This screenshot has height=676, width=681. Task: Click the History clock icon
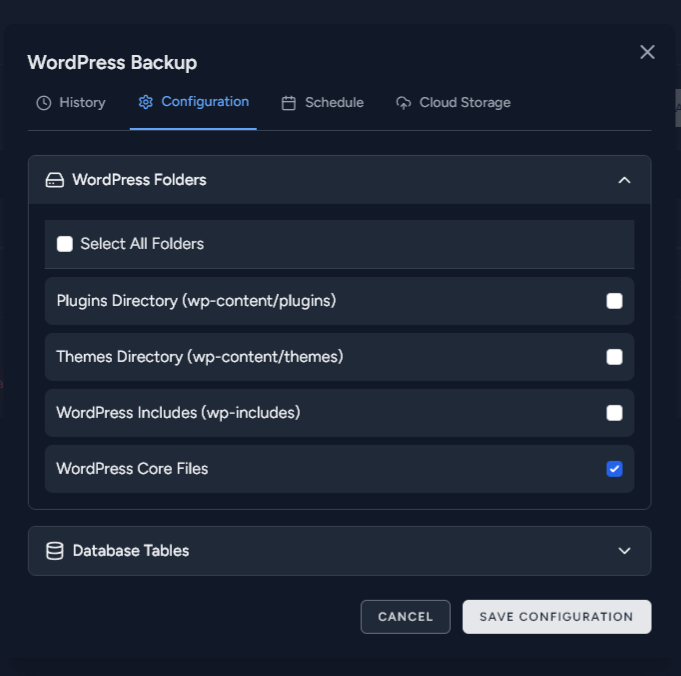click(44, 103)
